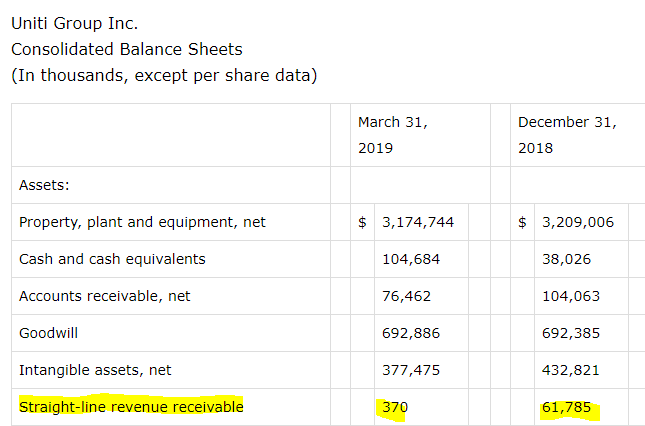Select the highlighted 61,785 value
Screen dimensions: 645x426
(x=566, y=407)
